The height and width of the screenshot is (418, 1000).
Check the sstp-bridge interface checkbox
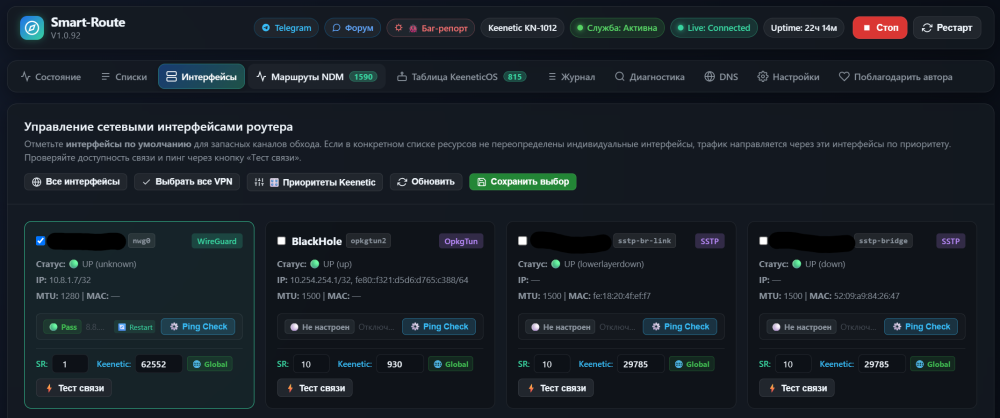click(x=764, y=241)
